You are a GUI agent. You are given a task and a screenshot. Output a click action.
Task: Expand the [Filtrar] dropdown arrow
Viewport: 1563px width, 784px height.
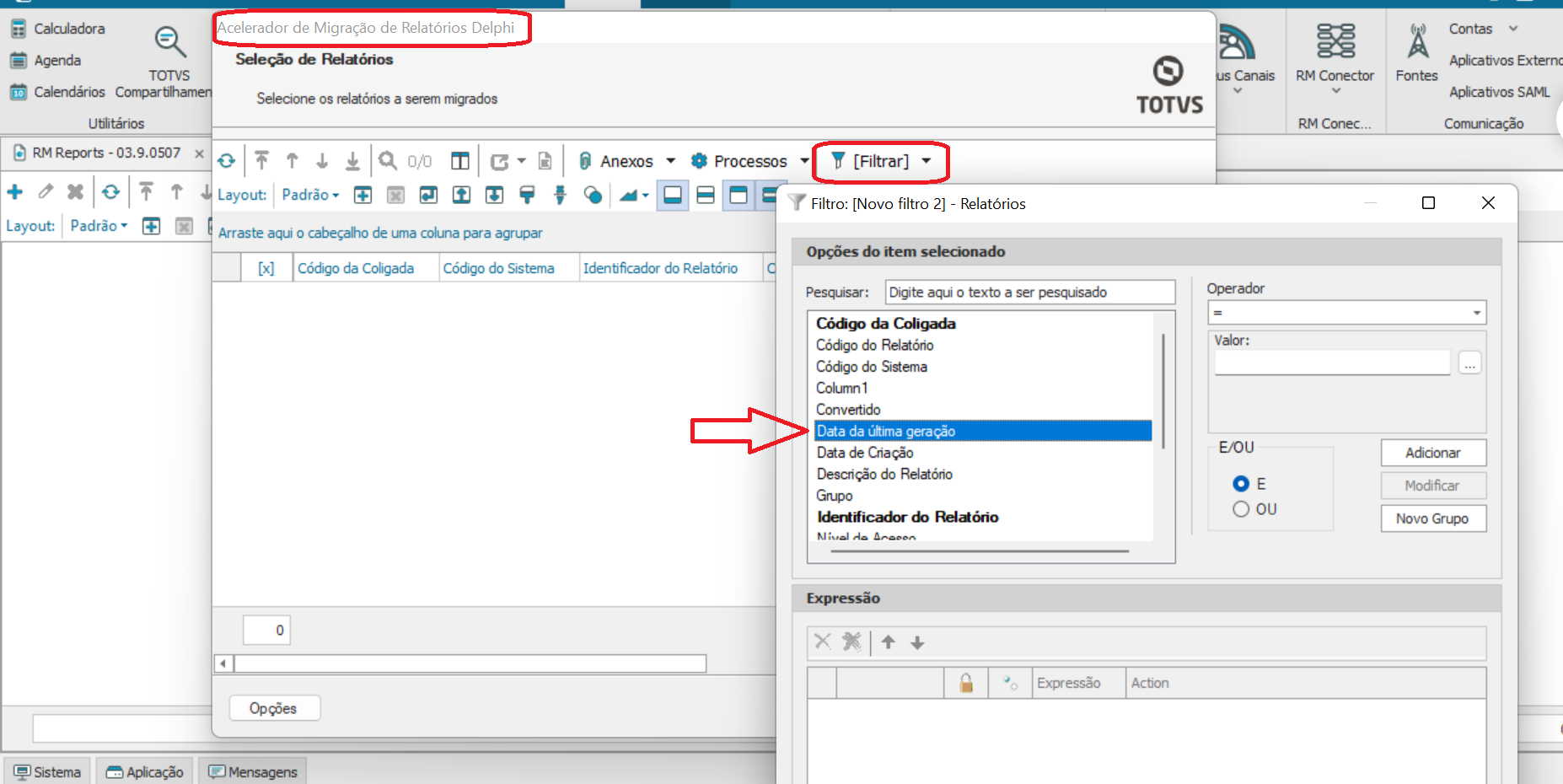[x=927, y=161]
